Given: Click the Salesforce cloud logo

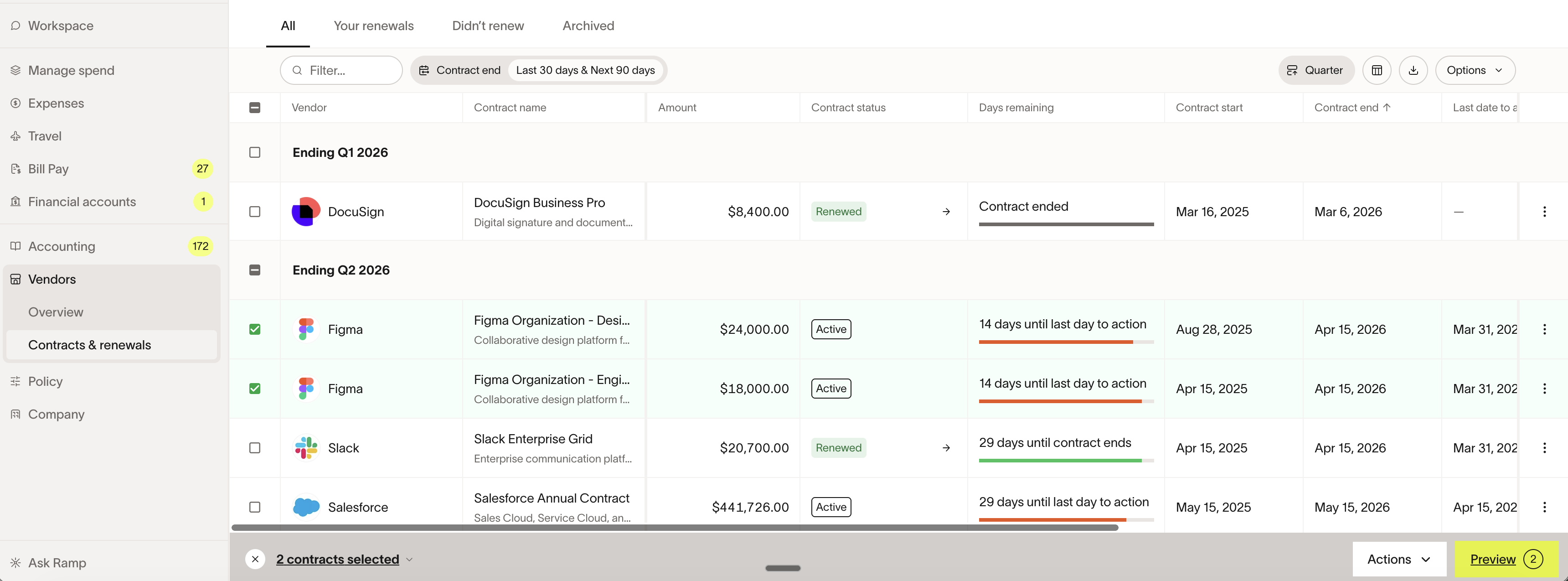Looking at the screenshot, I should coord(306,507).
